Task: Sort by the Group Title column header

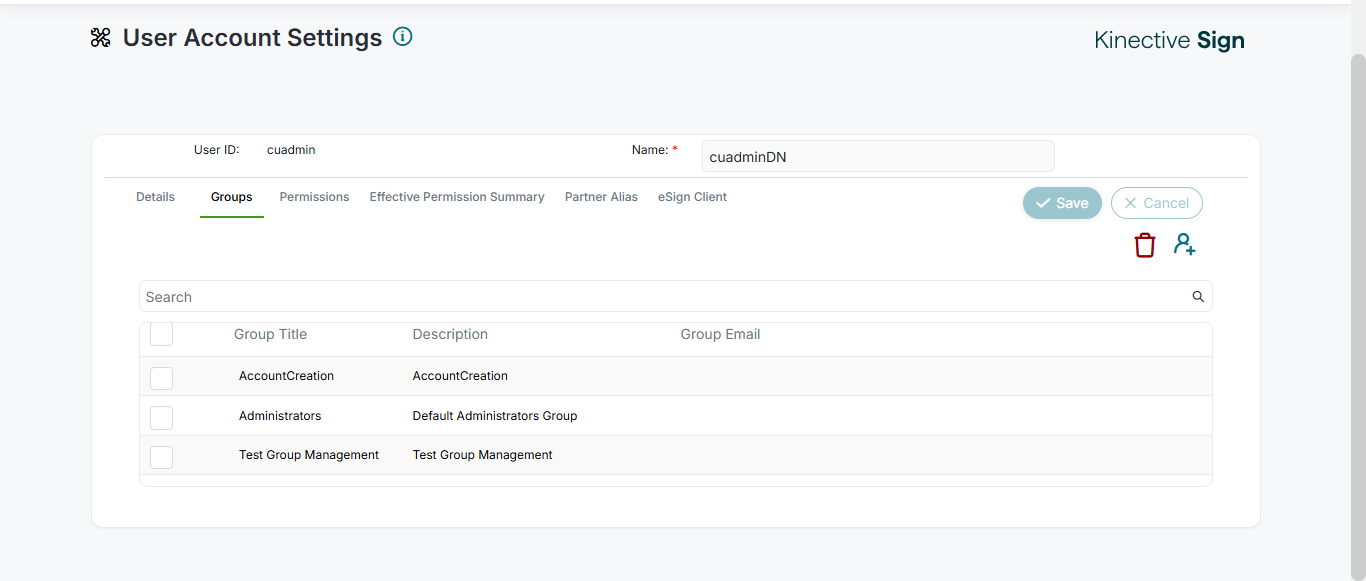Action: pyautogui.click(x=270, y=334)
